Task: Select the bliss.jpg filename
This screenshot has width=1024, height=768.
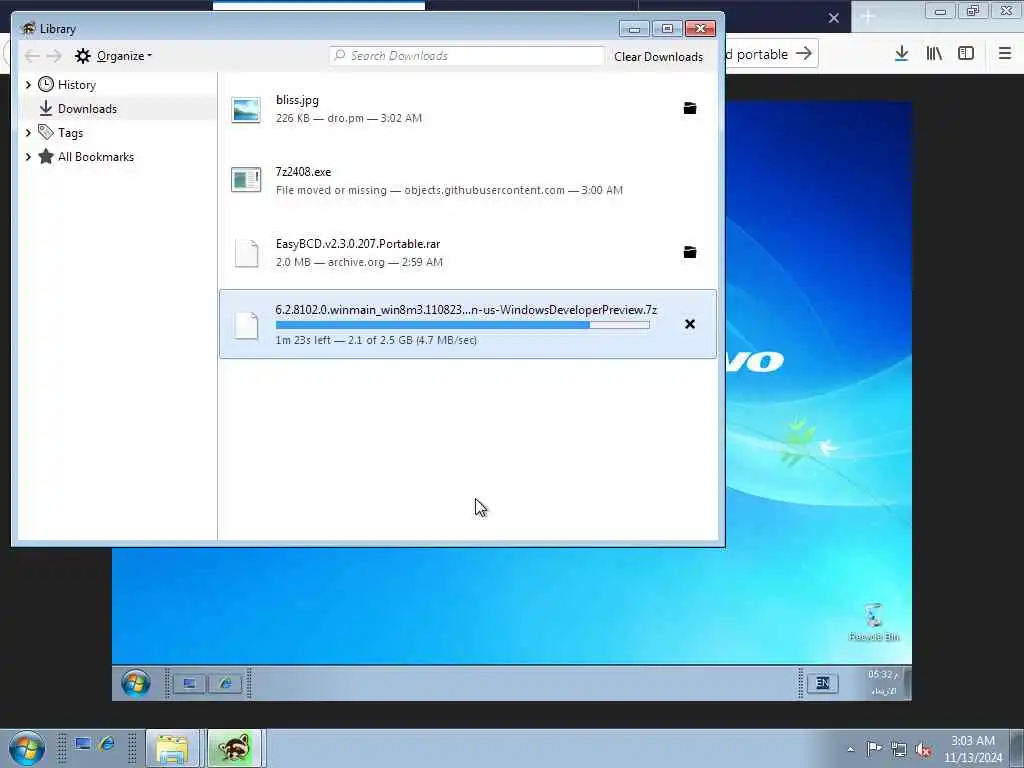Action: (297, 100)
